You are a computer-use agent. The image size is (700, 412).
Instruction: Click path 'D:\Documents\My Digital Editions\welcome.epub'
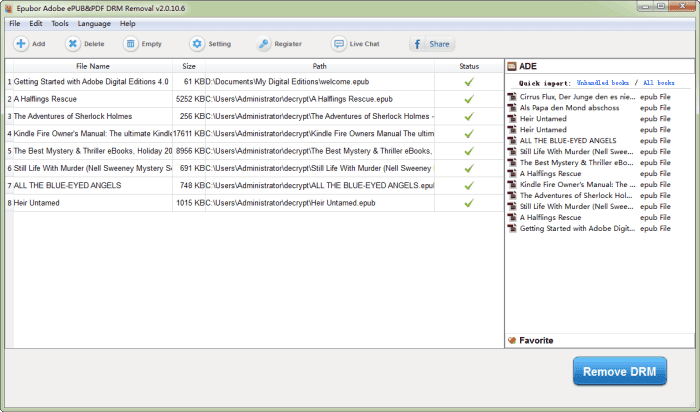(287, 82)
